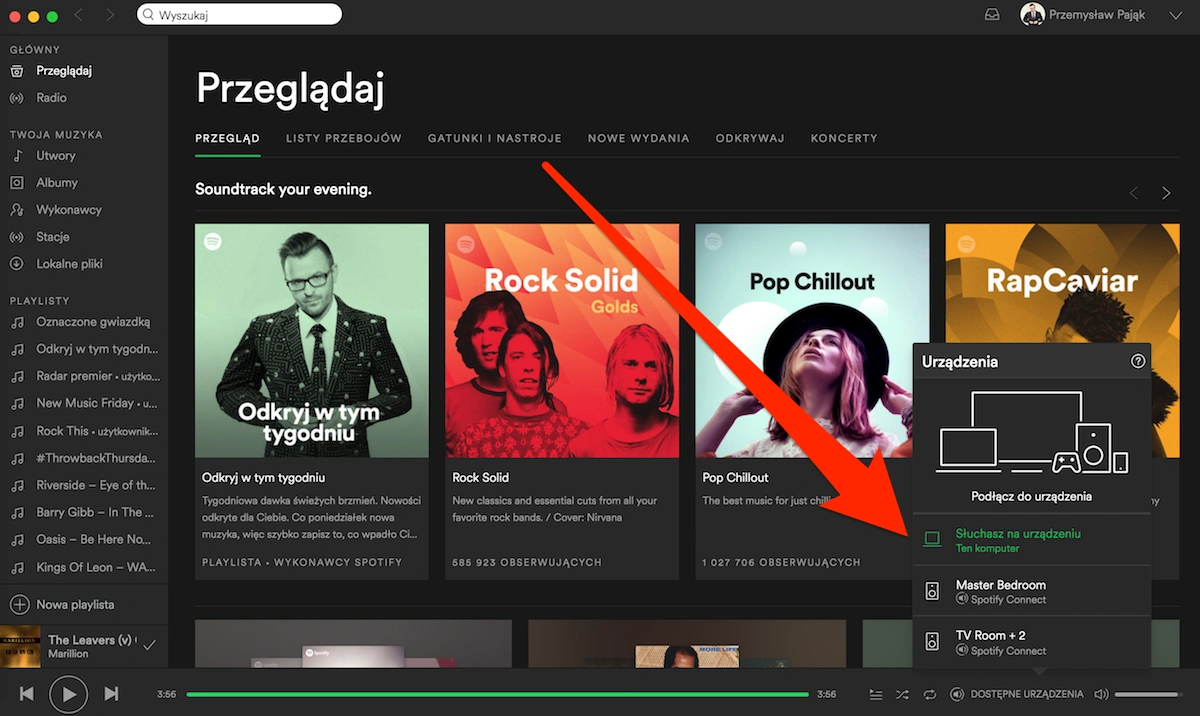Open the Pop Chillout playlist cover

click(812, 340)
